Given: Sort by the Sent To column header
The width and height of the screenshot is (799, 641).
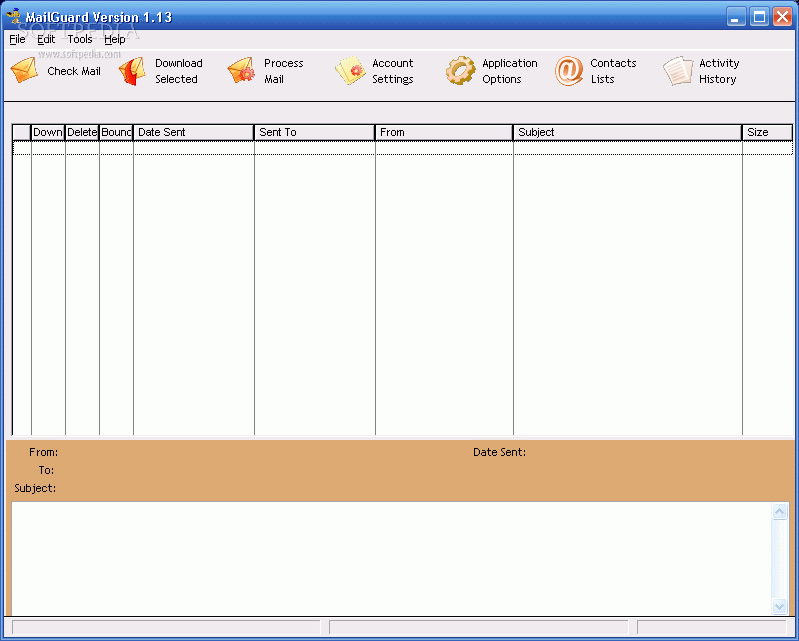Looking at the screenshot, I should (x=315, y=132).
